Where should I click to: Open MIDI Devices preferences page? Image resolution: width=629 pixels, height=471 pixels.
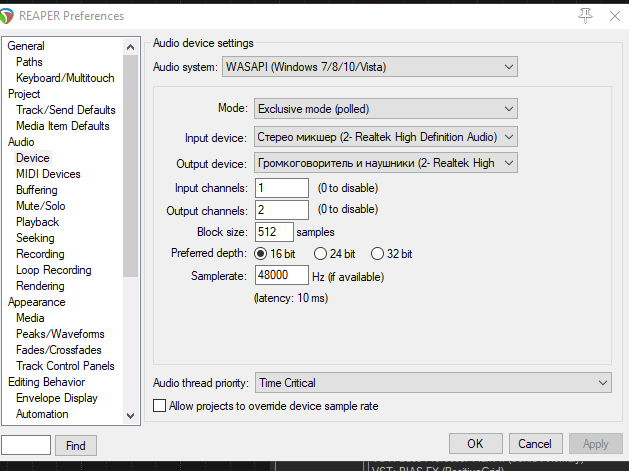click(48, 174)
